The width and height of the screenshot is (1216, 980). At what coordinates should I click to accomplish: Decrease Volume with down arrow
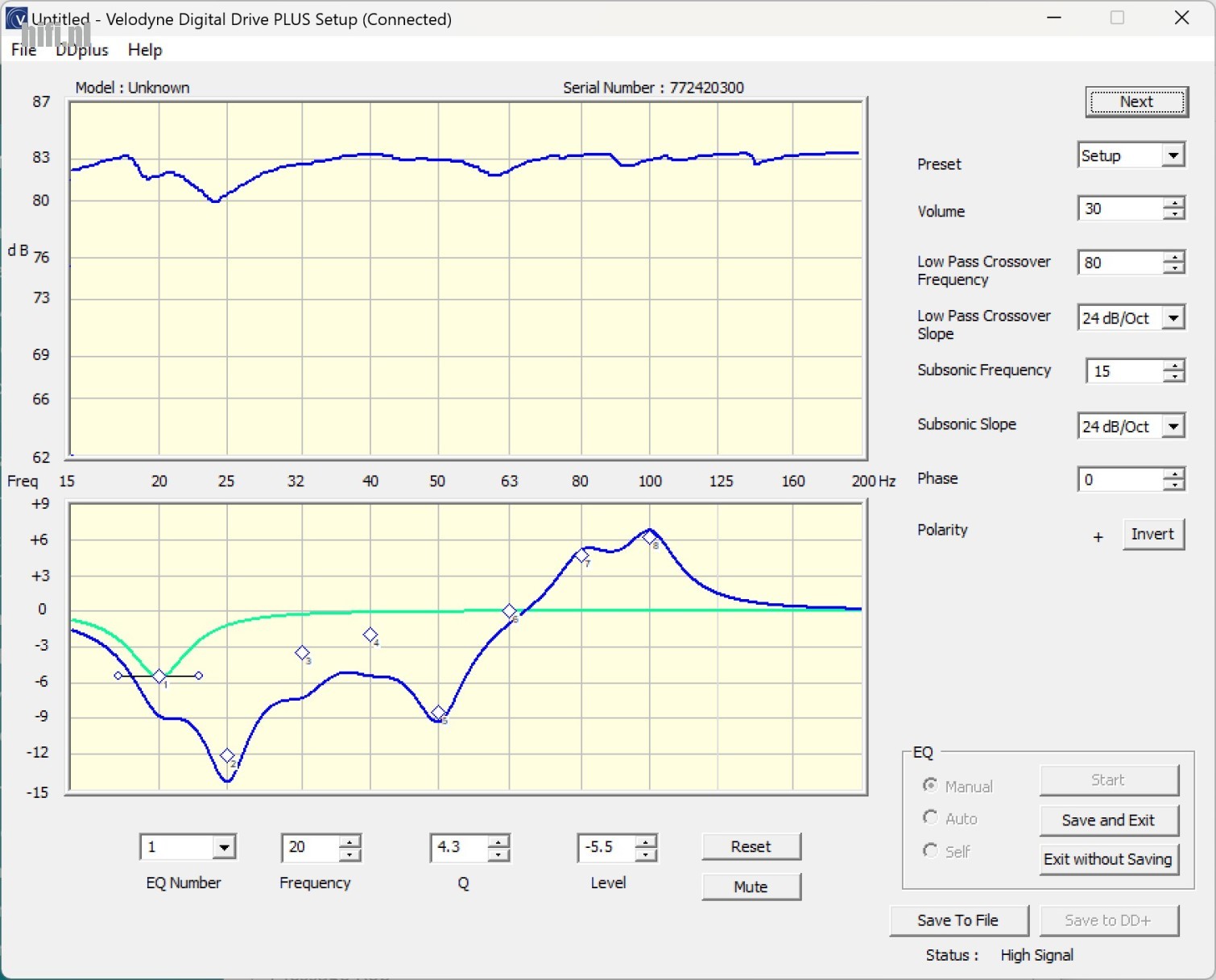pos(1174,214)
